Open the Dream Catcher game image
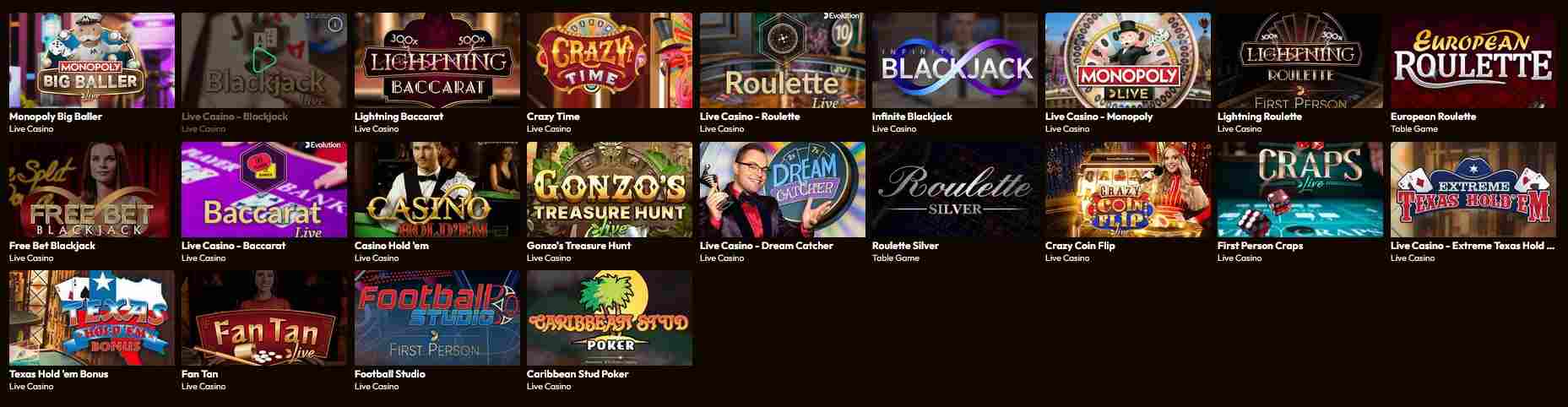Viewport: 1568px width, 407px height. tap(782, 189)
